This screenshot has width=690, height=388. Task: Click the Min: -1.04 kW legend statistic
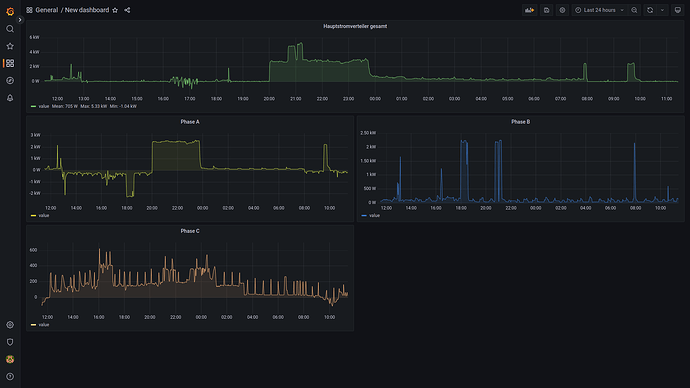pos(123,106)
